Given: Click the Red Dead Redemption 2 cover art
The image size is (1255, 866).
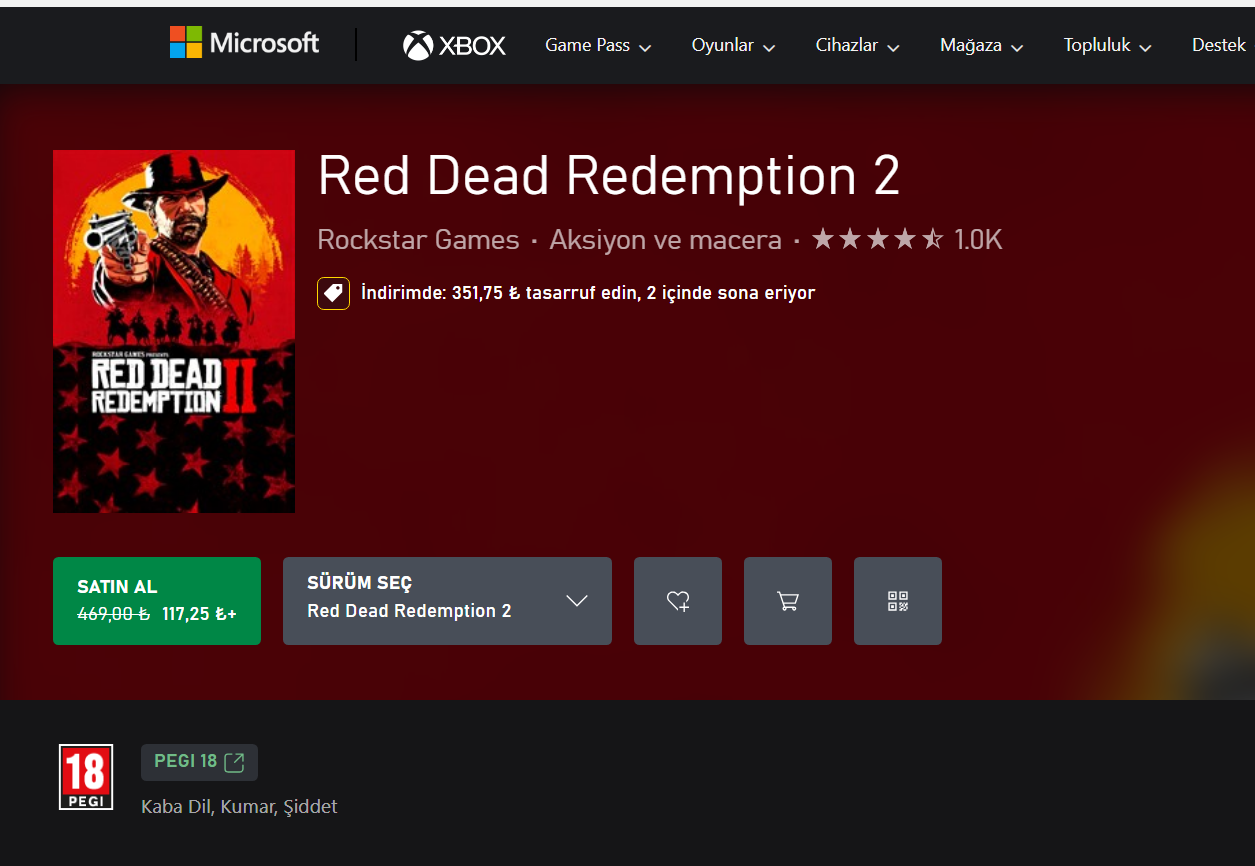Looking at the screenshot, I should pyautogui.click(x=174, y=331).
